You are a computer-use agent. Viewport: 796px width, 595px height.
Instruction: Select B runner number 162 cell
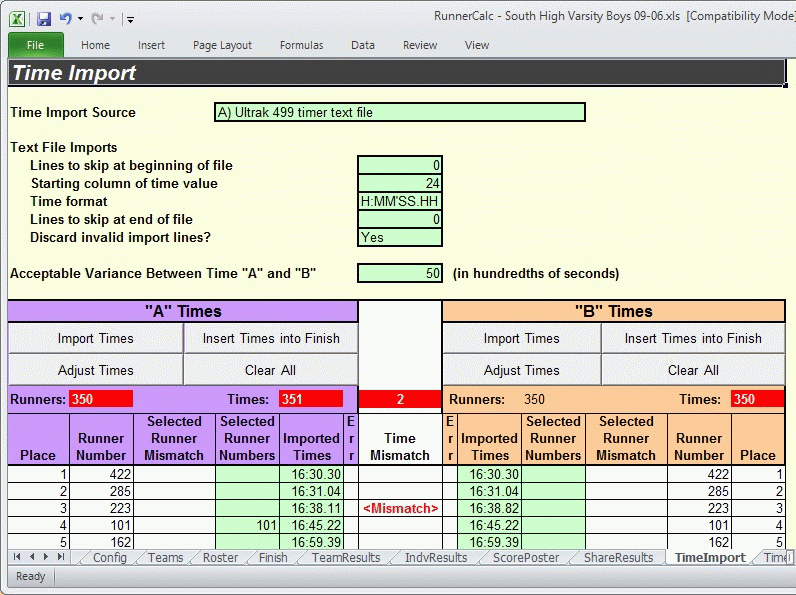coord(699,542)
